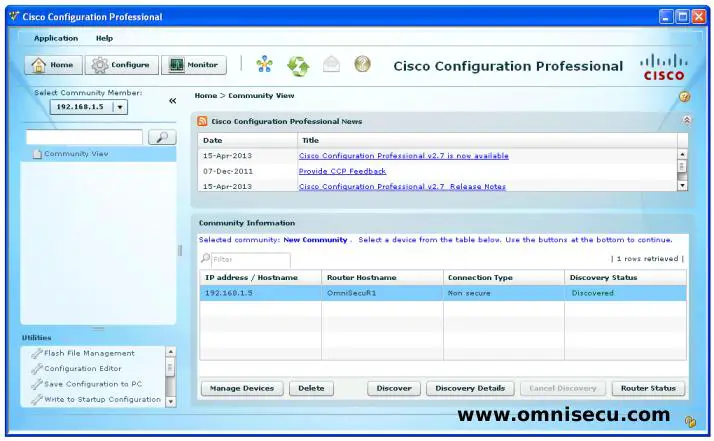Screen dimensions: 714x441
Task: Click the Home breadcrumb link
Action: pos(206,96)
